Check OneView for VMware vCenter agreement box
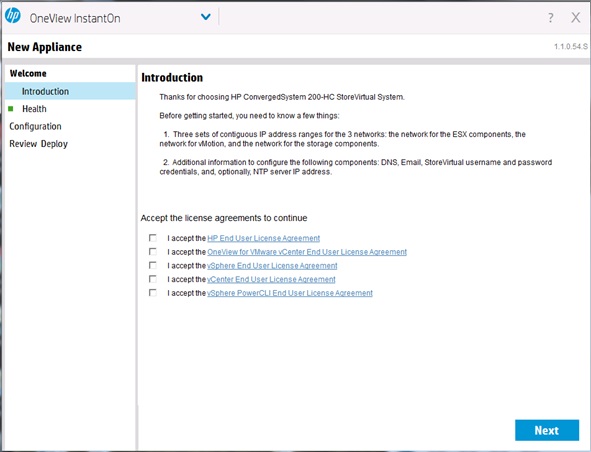591x452 pixels. (x=153, y=251)
